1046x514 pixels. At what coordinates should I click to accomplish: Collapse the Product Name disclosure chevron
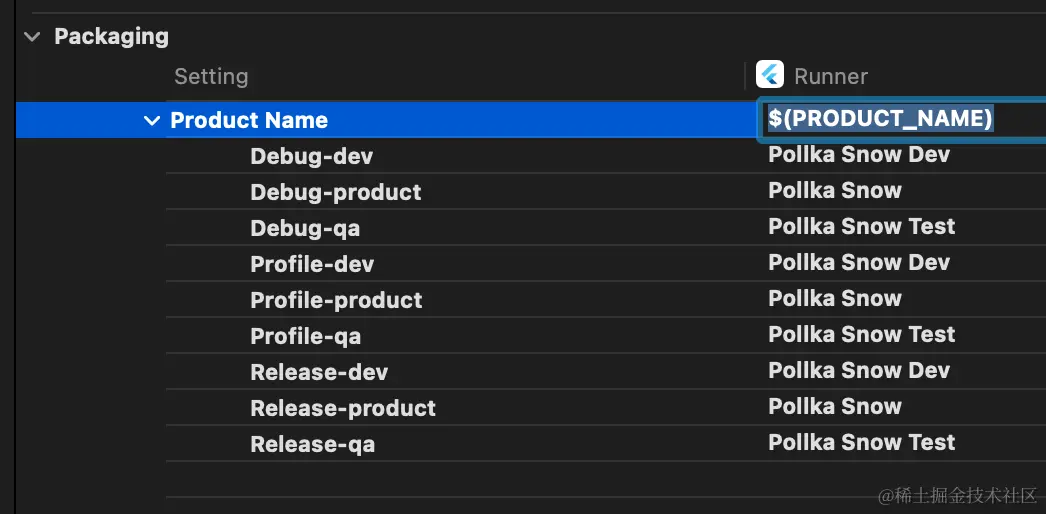[152, 121]
